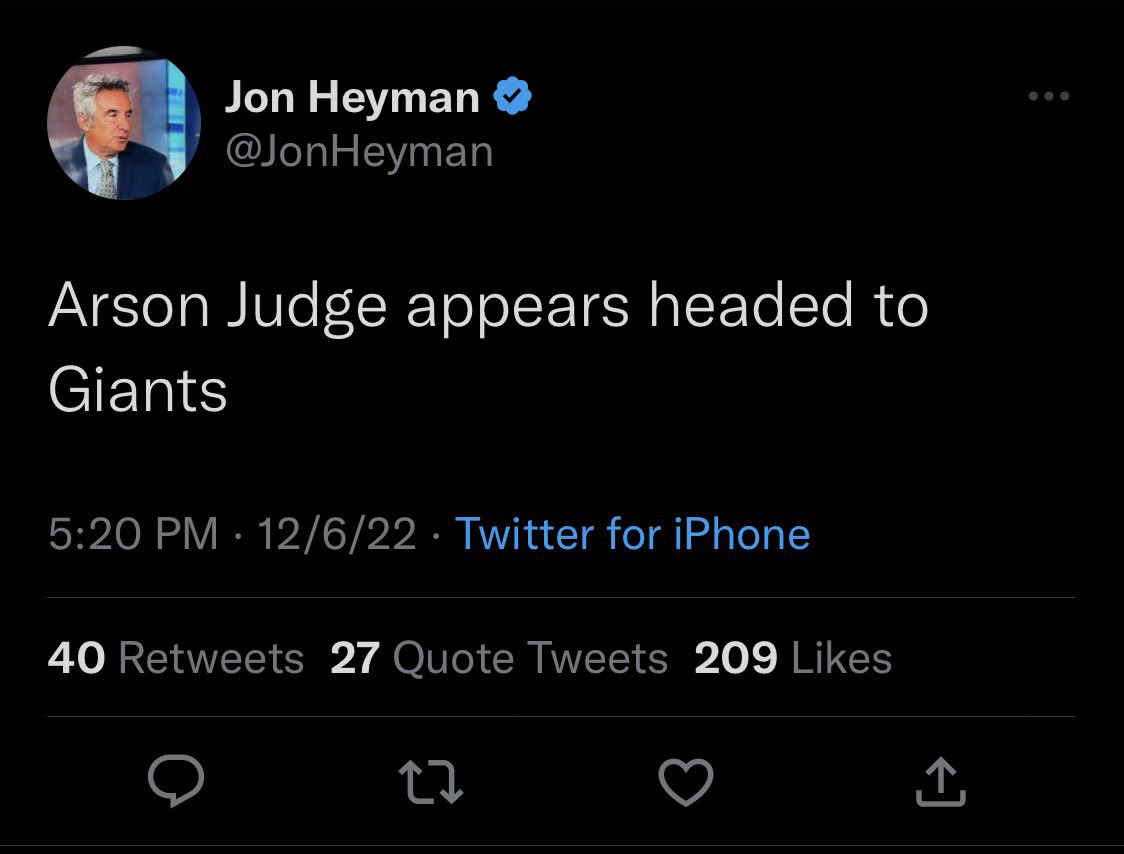Click the word appears in the tweet

517,308
